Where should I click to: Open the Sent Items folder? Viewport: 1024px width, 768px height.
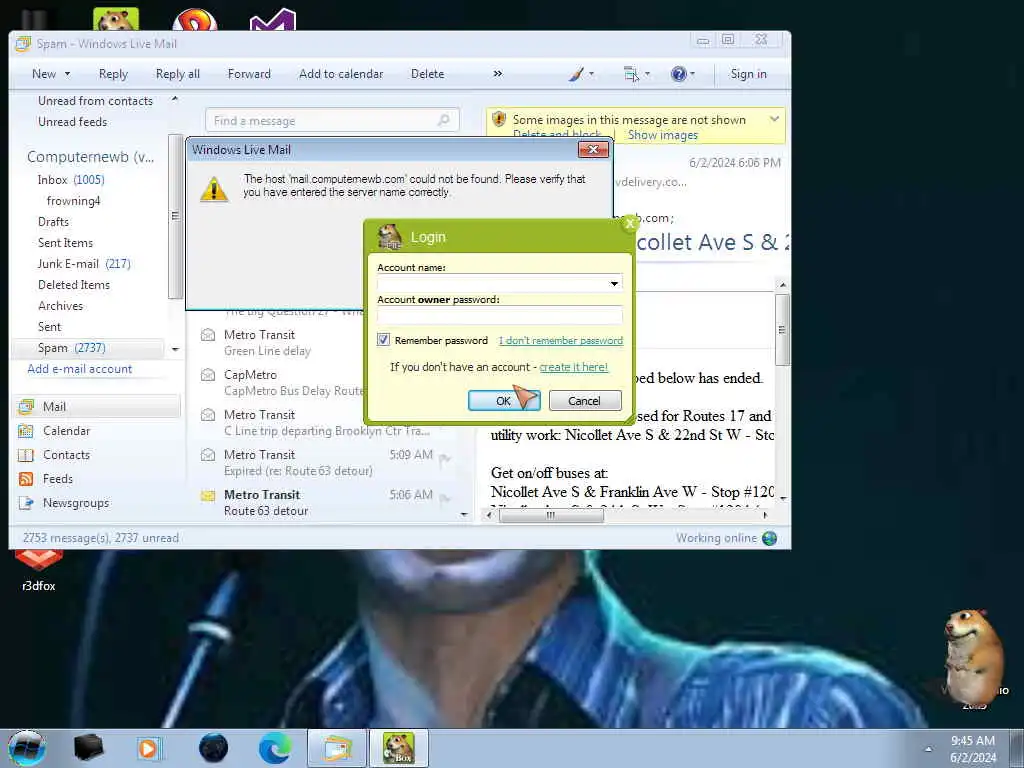[65, 242]
